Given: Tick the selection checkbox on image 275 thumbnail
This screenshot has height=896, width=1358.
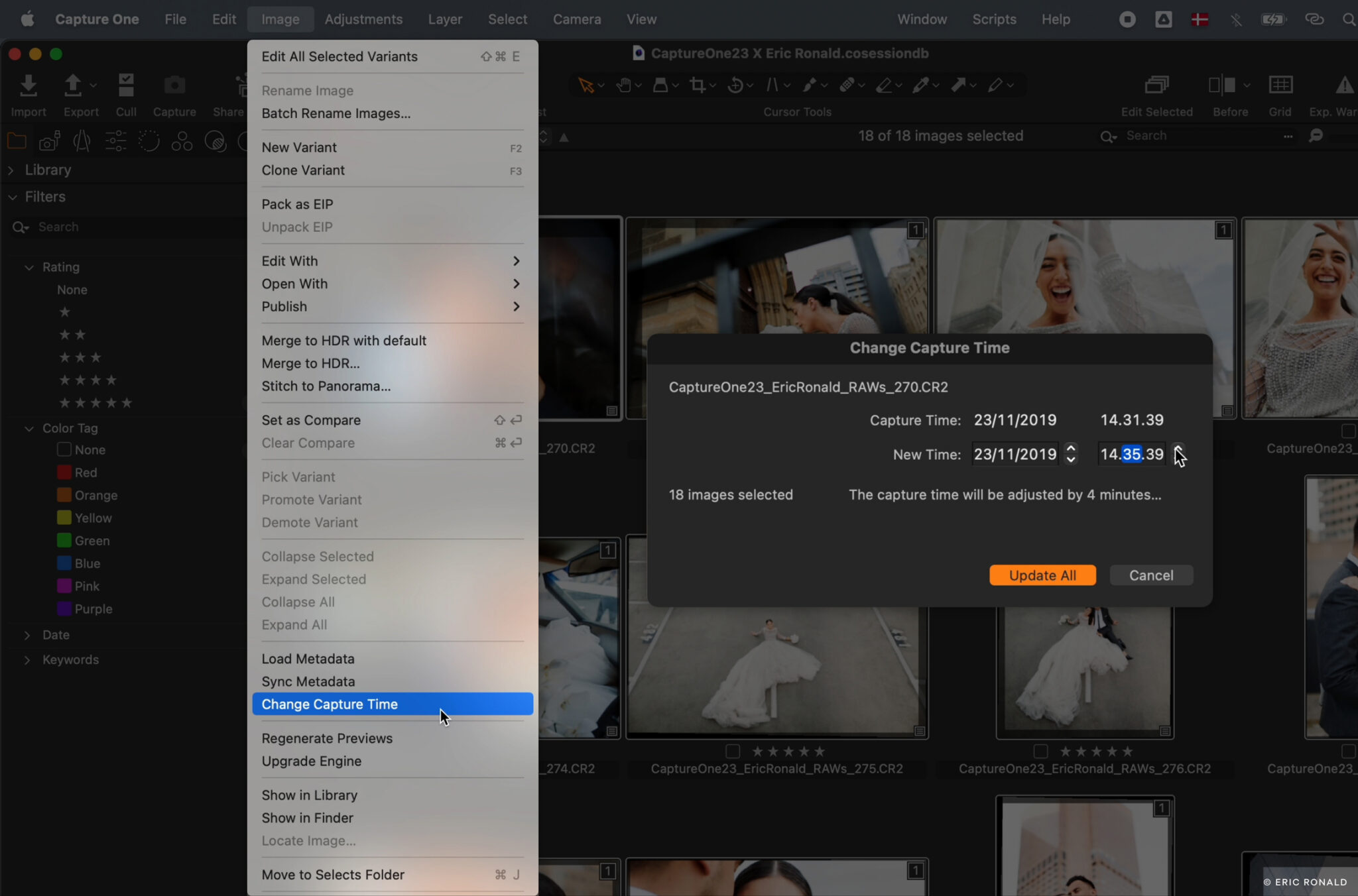Looking at the screenshot, I should [732, 752].
